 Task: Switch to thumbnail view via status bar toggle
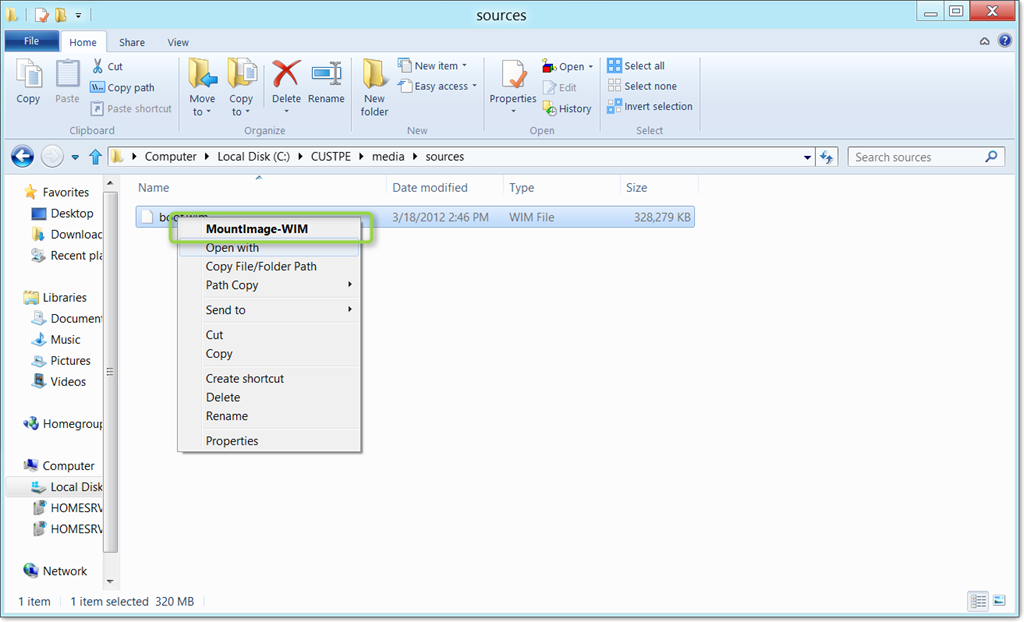(x=998, y=601)
